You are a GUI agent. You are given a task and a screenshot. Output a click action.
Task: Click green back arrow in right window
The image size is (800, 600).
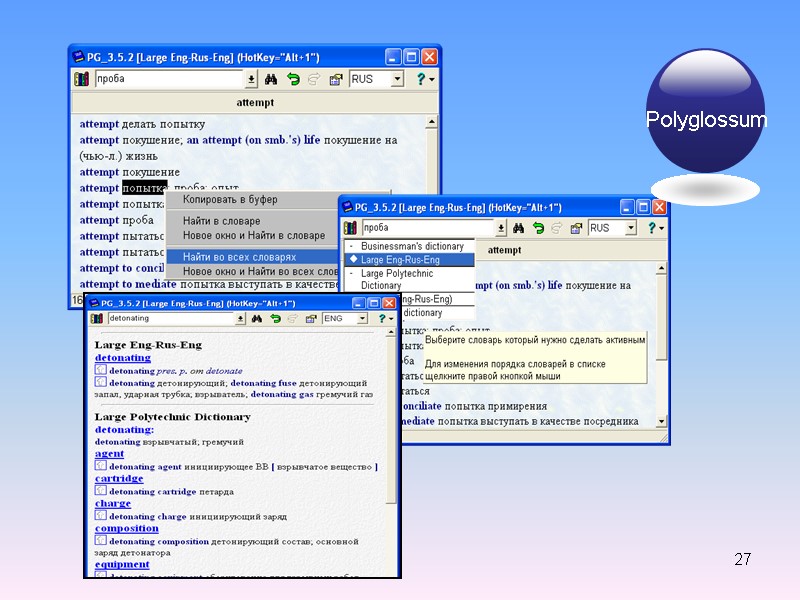coord(538,228)
